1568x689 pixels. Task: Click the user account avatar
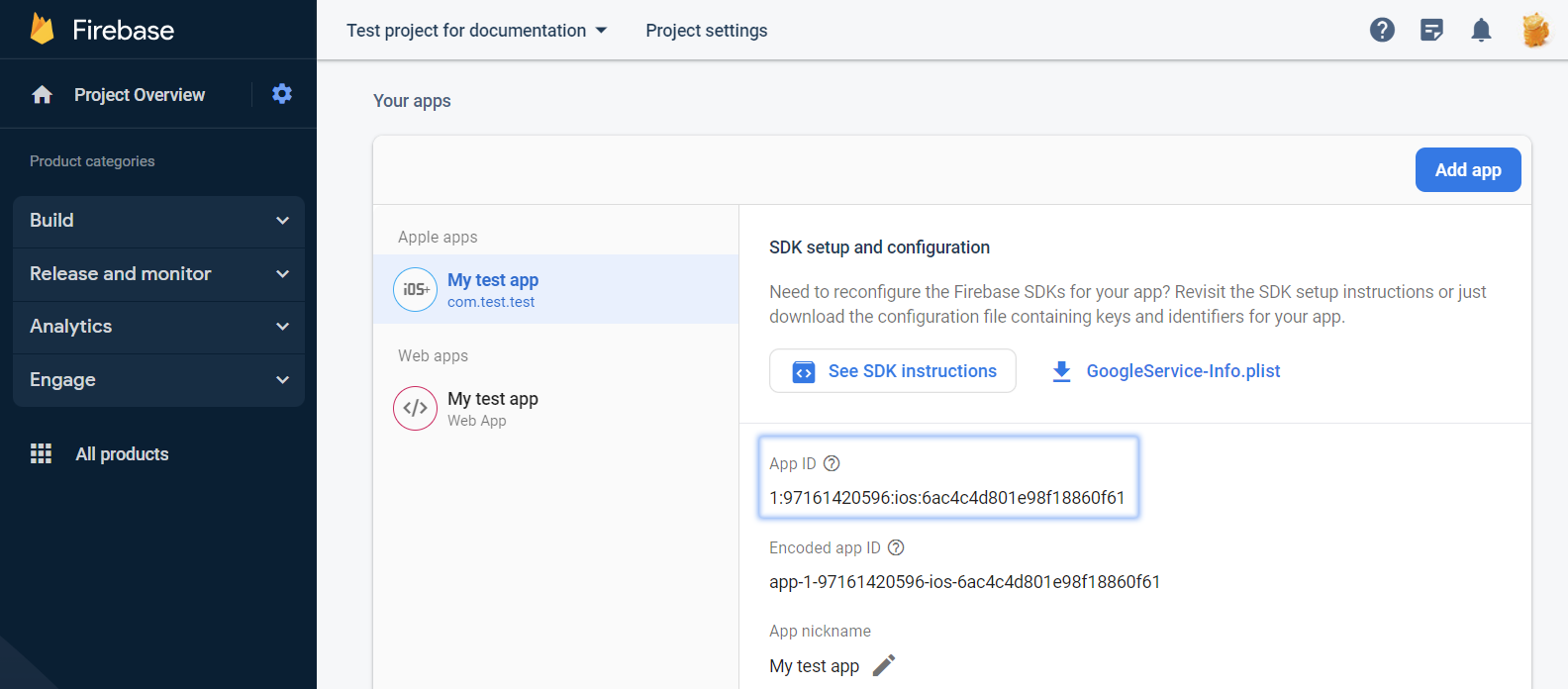1534,30
